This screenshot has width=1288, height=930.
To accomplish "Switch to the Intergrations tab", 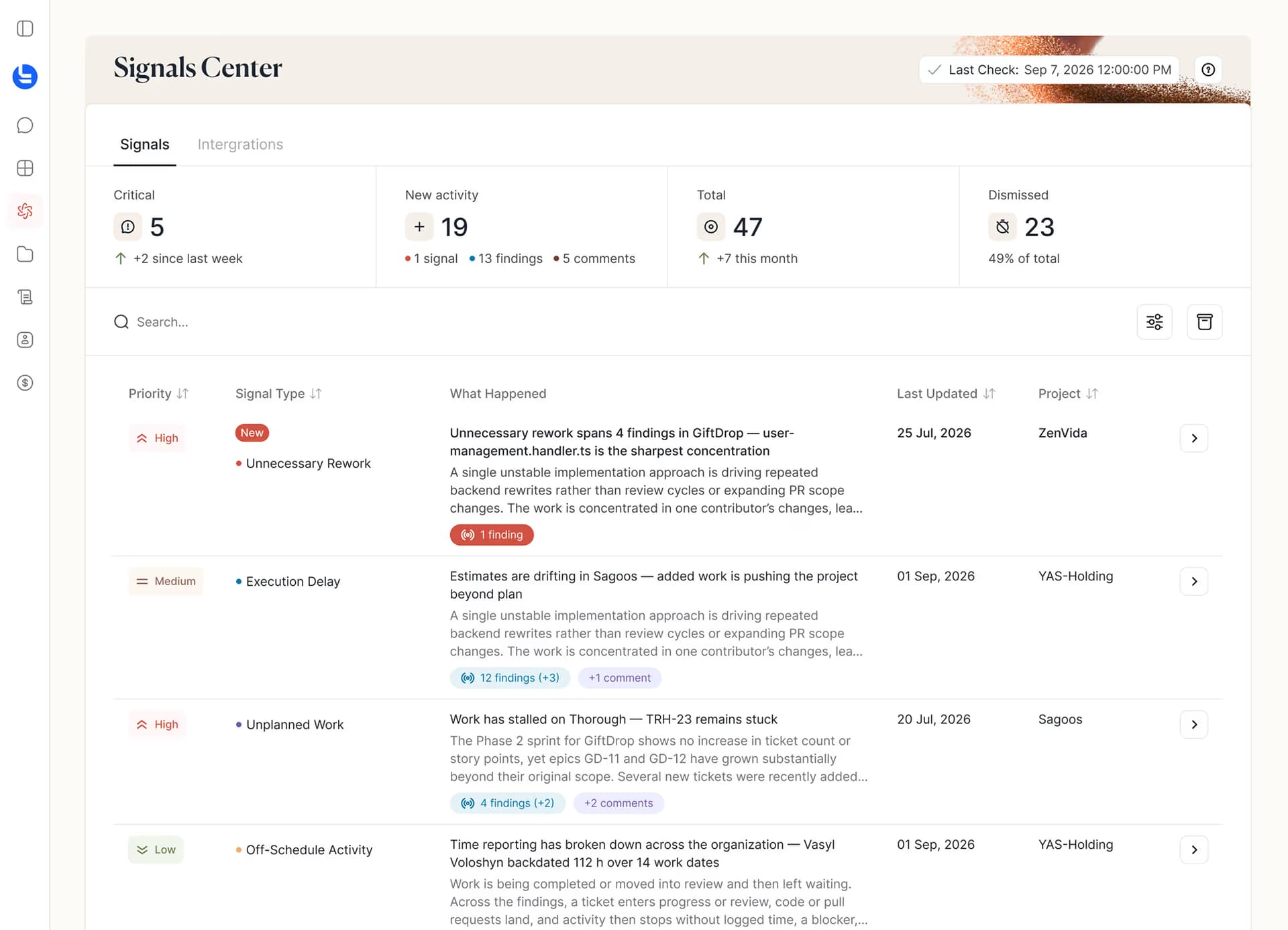I will pos(240,144).
